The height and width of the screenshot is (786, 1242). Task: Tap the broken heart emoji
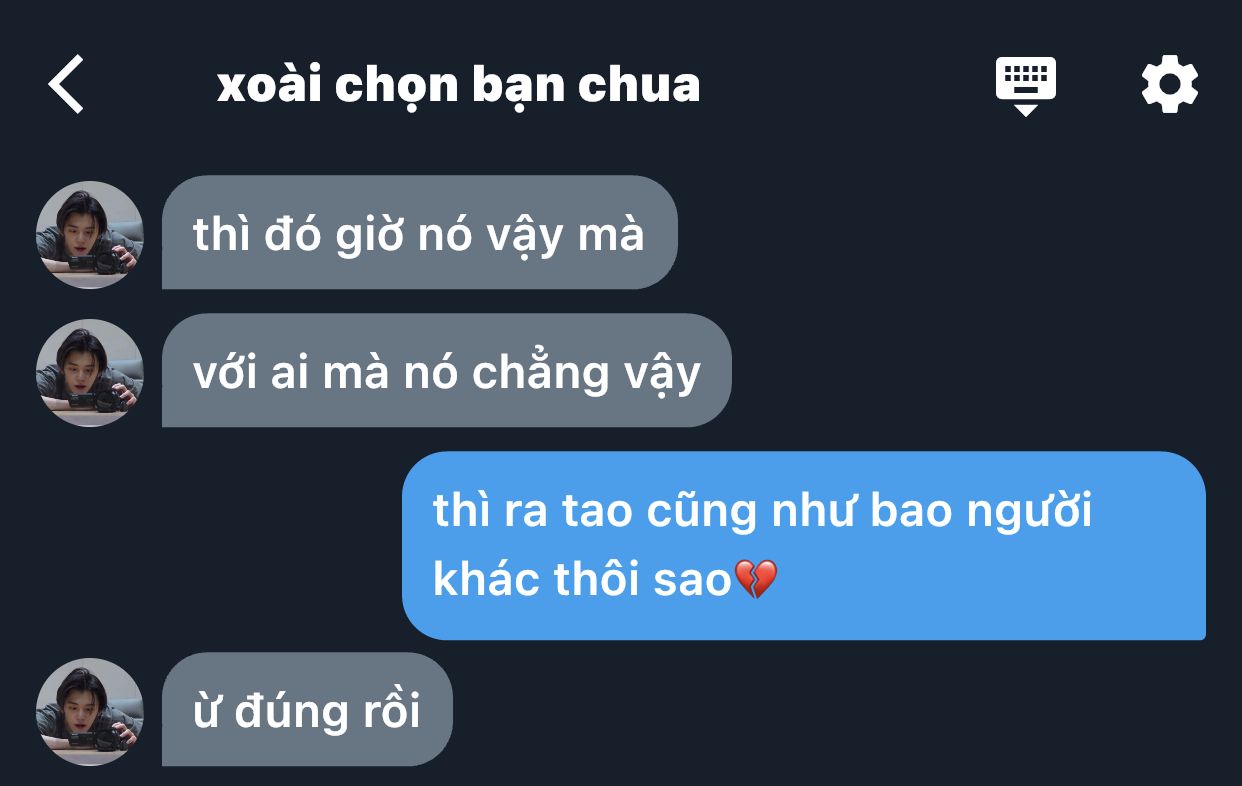click(755, 580)
